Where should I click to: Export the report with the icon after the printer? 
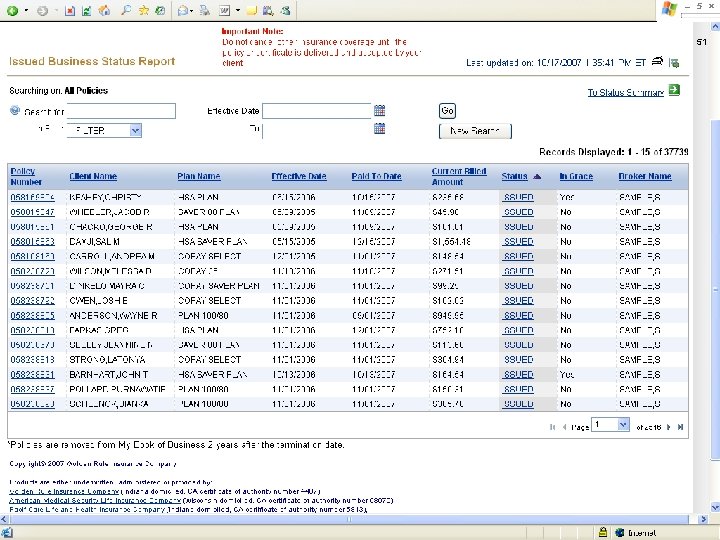pyautogui.click(x=674, y=63)
